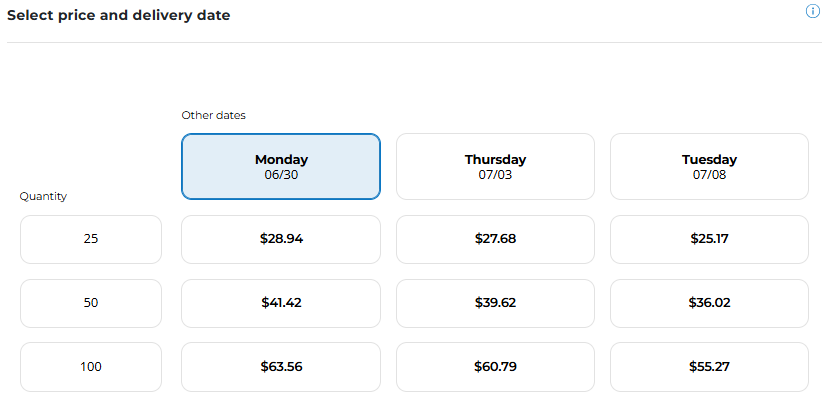
Task: Choose quantity 25
Action: 91,239
